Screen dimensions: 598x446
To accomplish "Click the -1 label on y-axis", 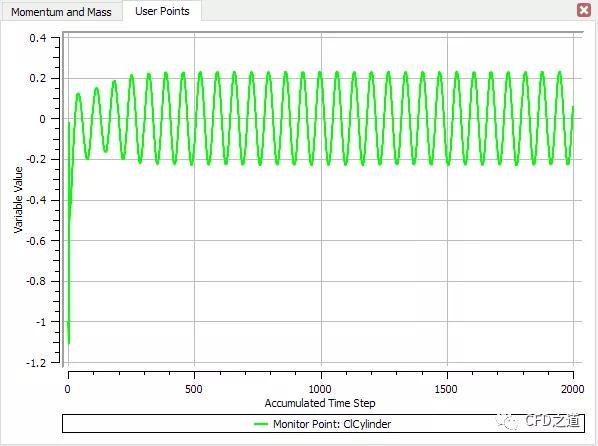I will point(40,322).
